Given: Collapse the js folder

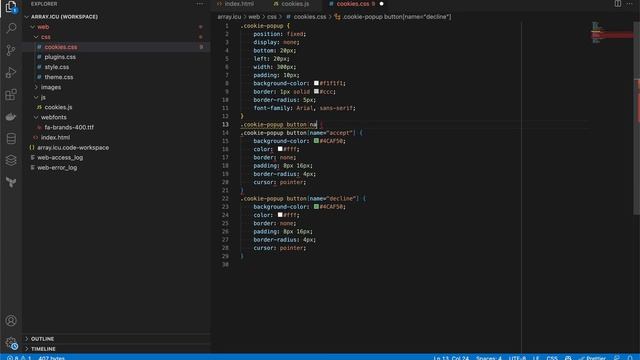Looking at the screenshot, I should pos(36,97).
